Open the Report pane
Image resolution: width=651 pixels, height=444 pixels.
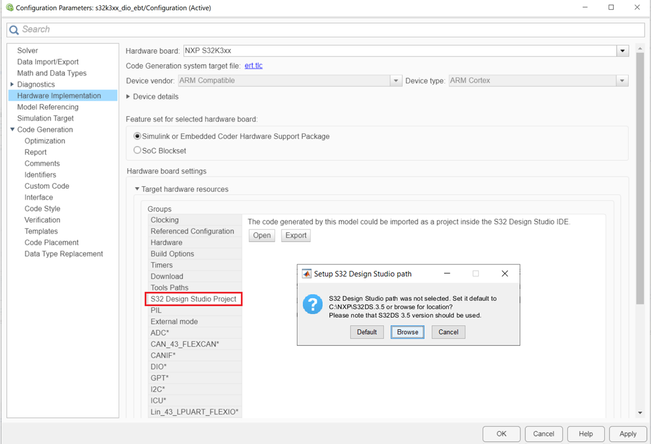(35, 152)
